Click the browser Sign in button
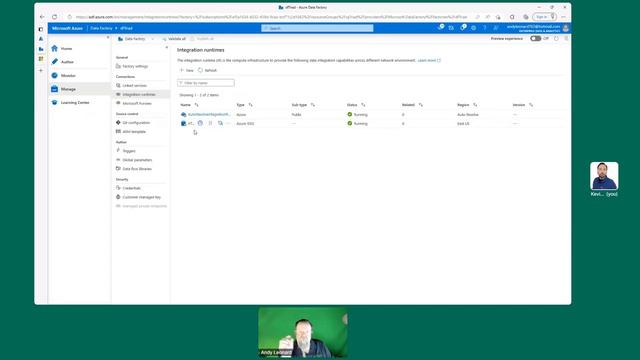 click(x=544, y=17)
